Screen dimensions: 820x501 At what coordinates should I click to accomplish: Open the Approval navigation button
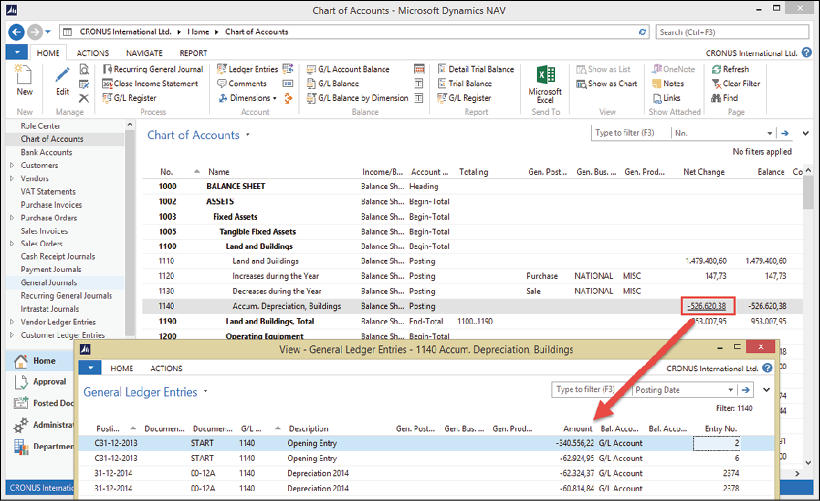coord(40,382)
